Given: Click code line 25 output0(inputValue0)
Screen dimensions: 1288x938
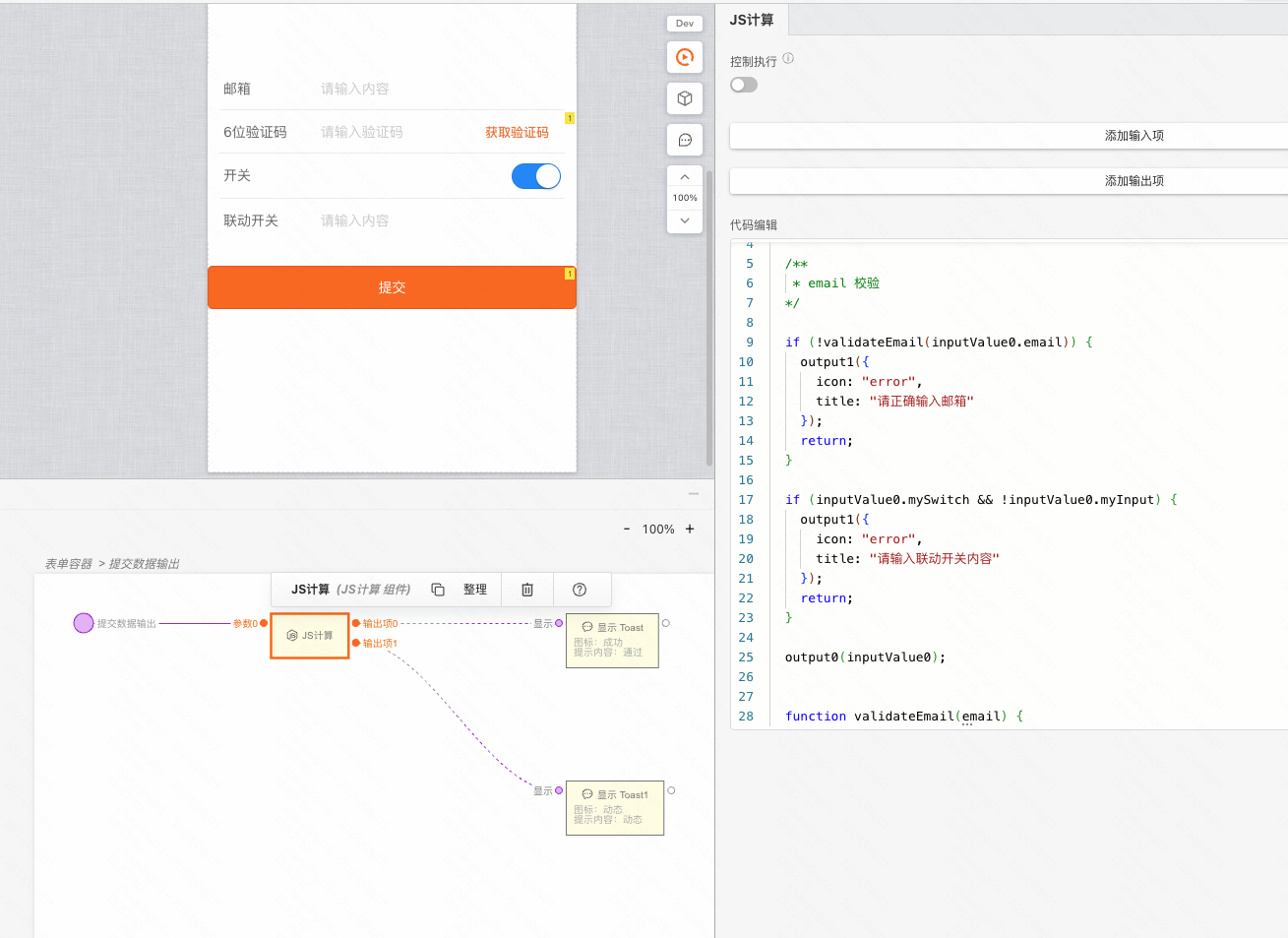Looking at the screenshot, I should (865, 657).
